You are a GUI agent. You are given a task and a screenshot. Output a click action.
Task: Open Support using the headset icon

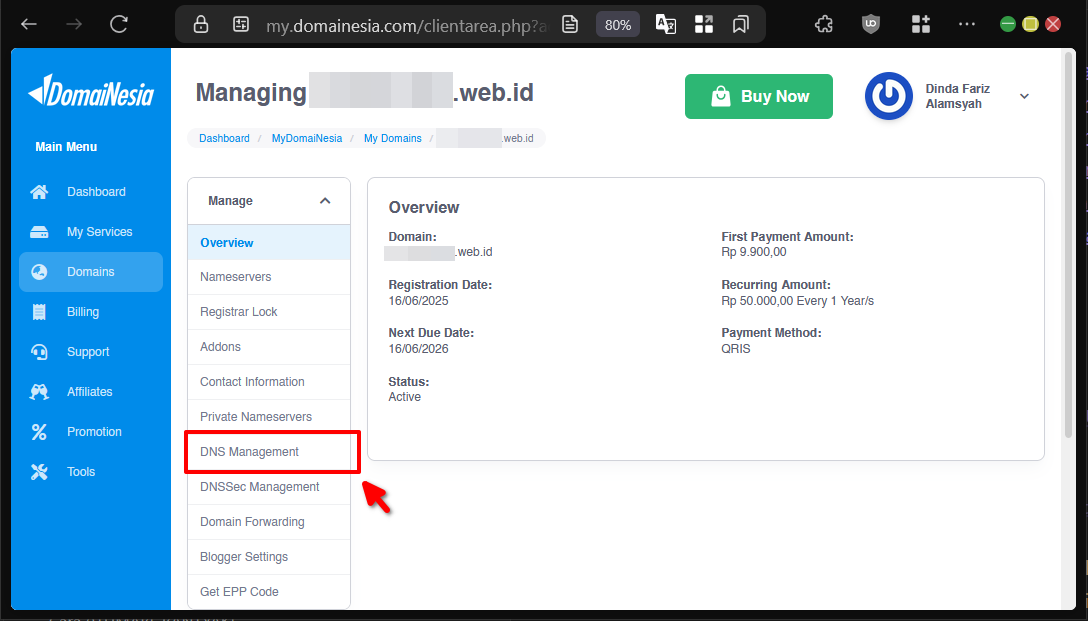click(38, 351)
